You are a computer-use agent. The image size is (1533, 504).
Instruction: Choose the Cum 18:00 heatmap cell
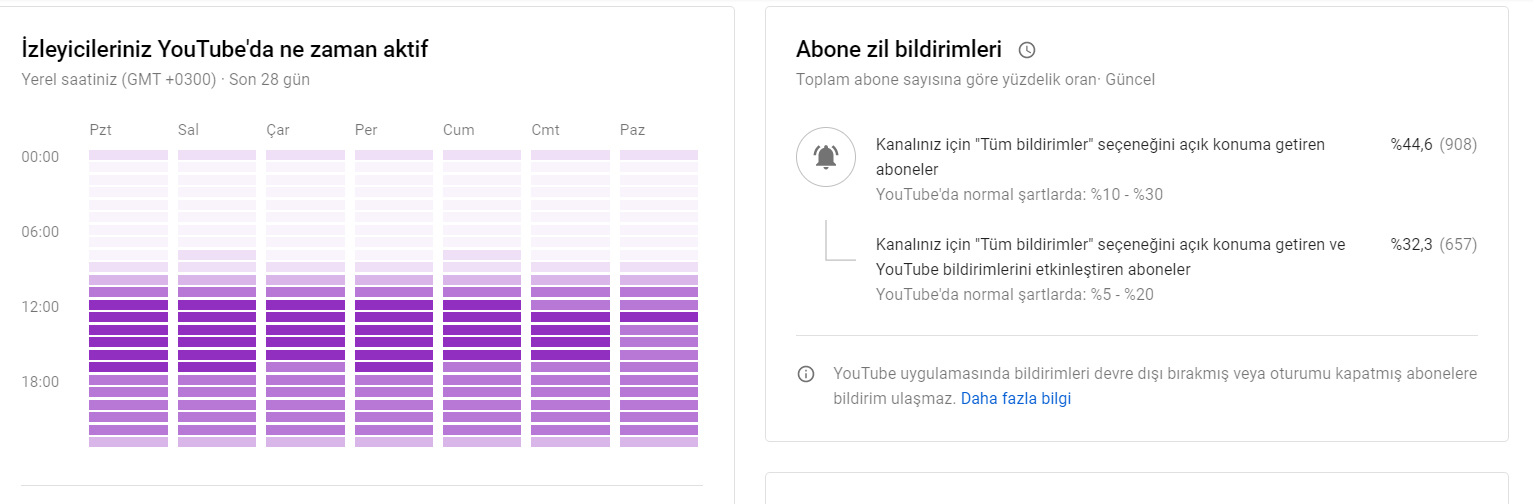(482, 380)
